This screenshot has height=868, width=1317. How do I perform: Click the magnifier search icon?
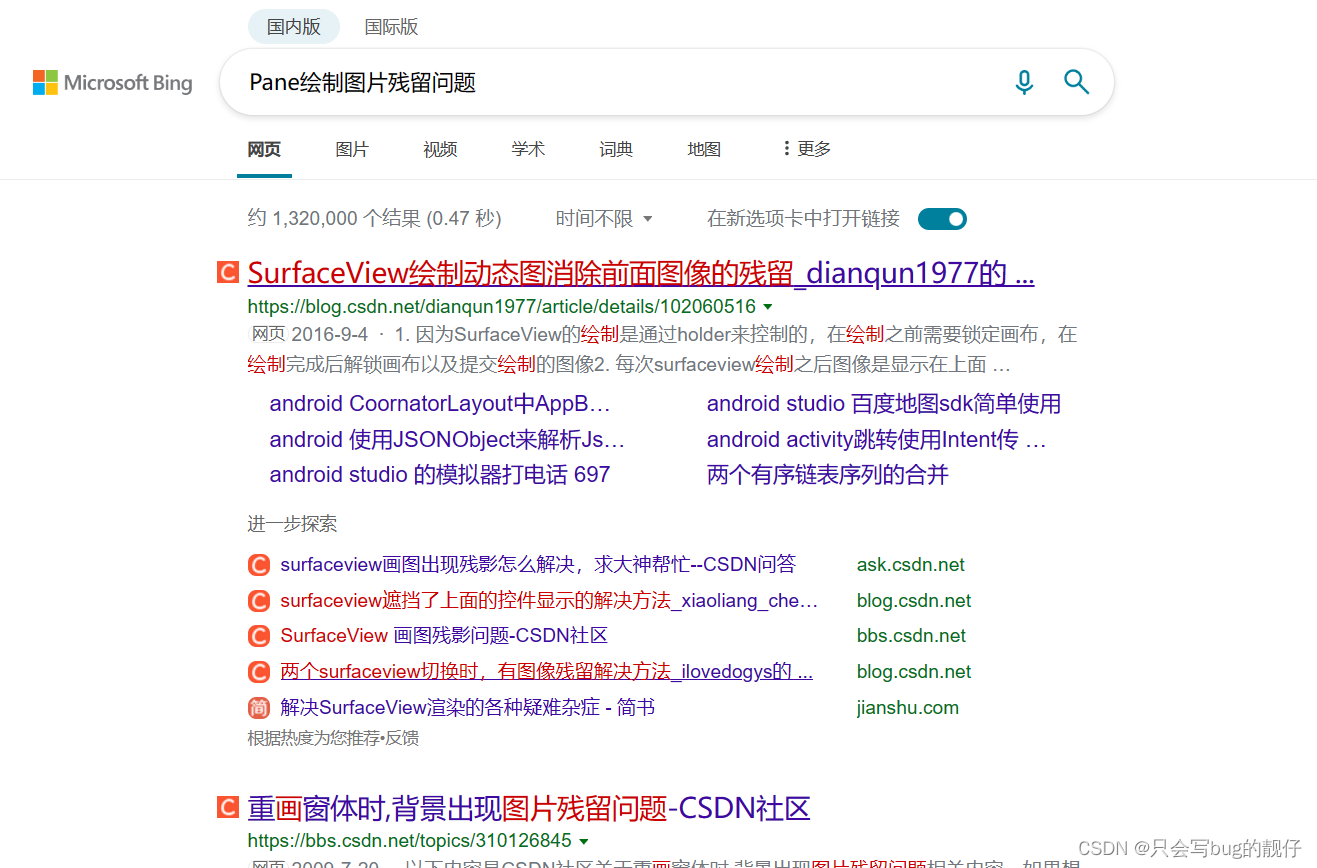pyautogui.click(x=1076, y=82)
